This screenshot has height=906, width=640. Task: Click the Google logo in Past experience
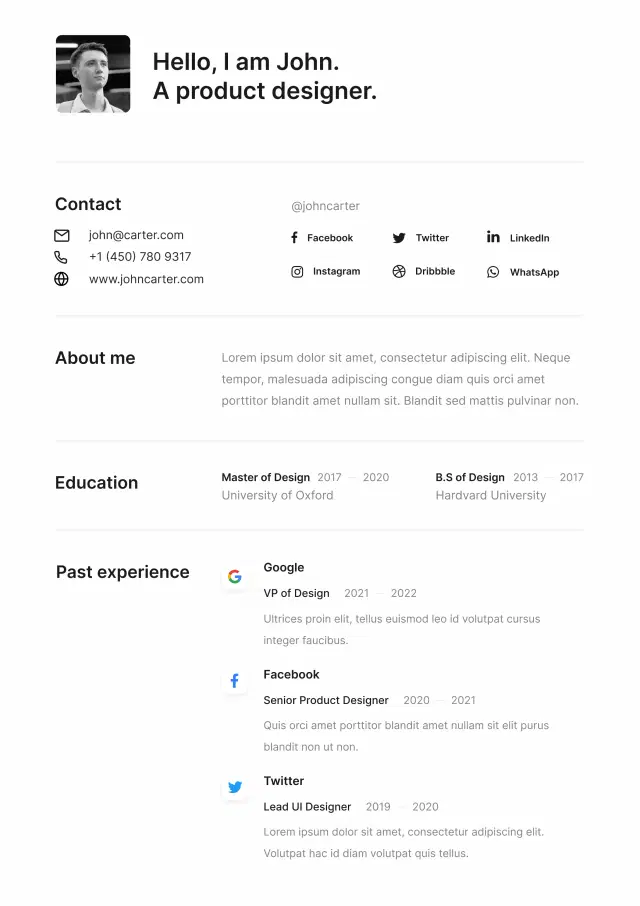click(x=235, y=576)
